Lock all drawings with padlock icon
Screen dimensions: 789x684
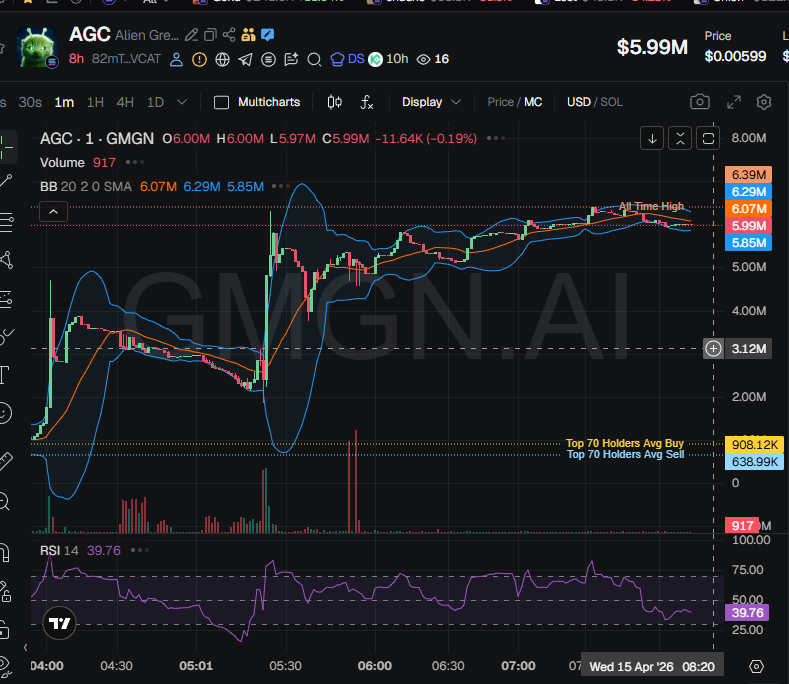[4, 630]
